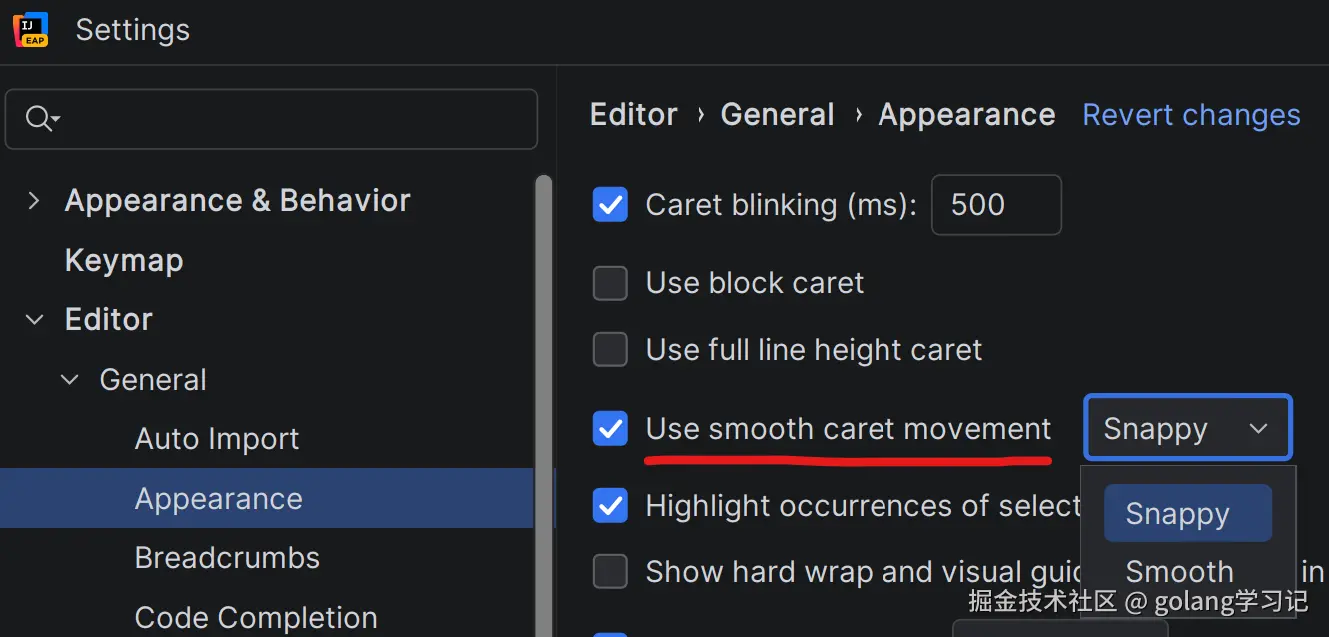
Task: Toggle the Caret blinking checkbox
Action: click(x=610, y=205)
